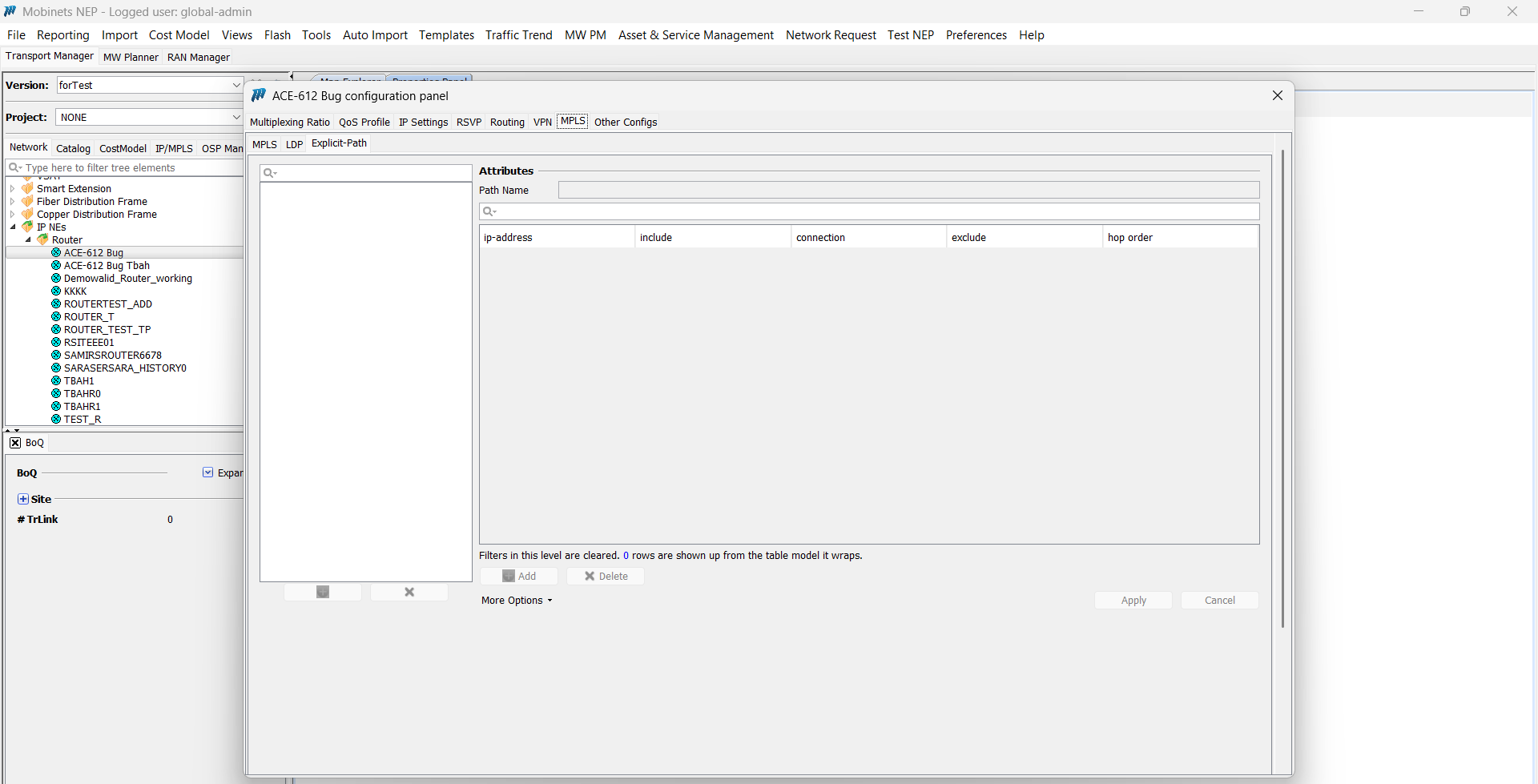This screenshot has width=1538, height=784.
Task: Click the search magnifier icon in the attributes filter
Action: [489, 211]
